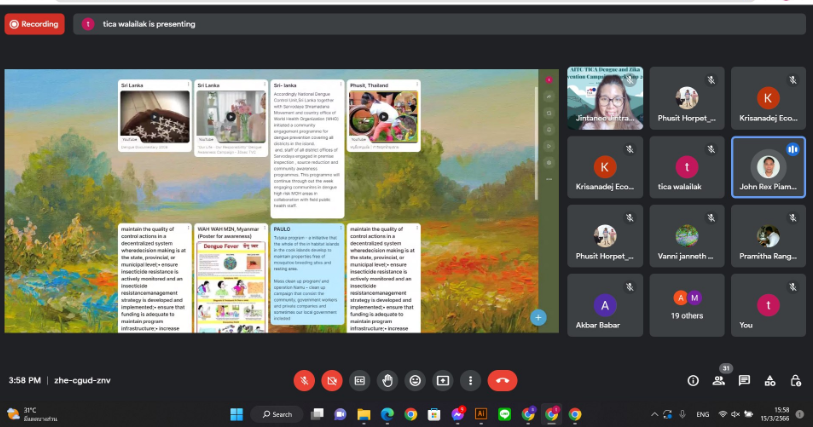Viewport: 813px width, 427px height.
Task: Open the three-dot more options menu
Action: [470, 380]
